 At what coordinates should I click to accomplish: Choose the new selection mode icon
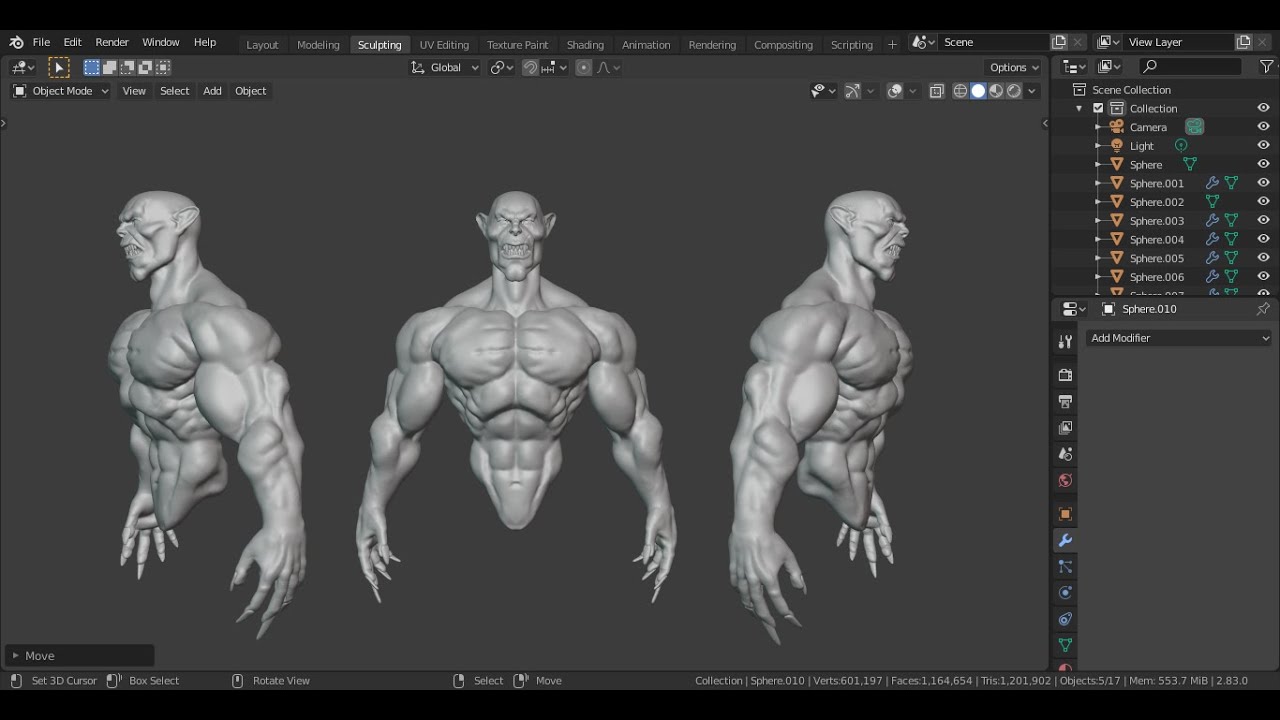click(x=92, y=67)
